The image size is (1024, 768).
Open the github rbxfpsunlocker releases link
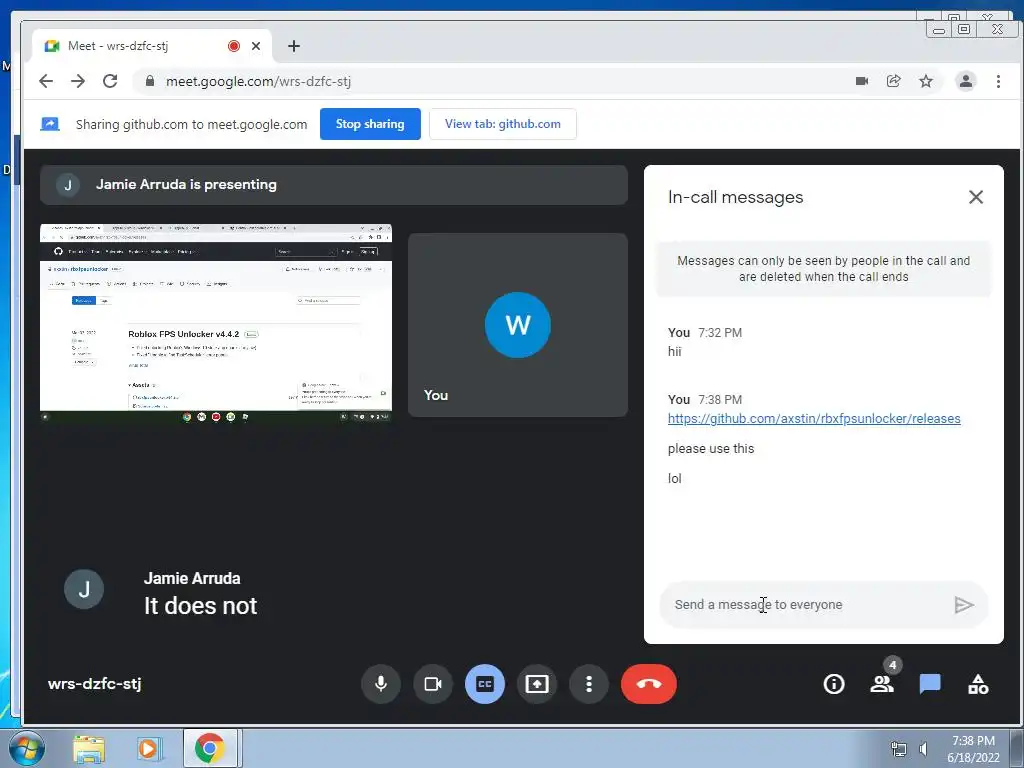tap(814, 419)
